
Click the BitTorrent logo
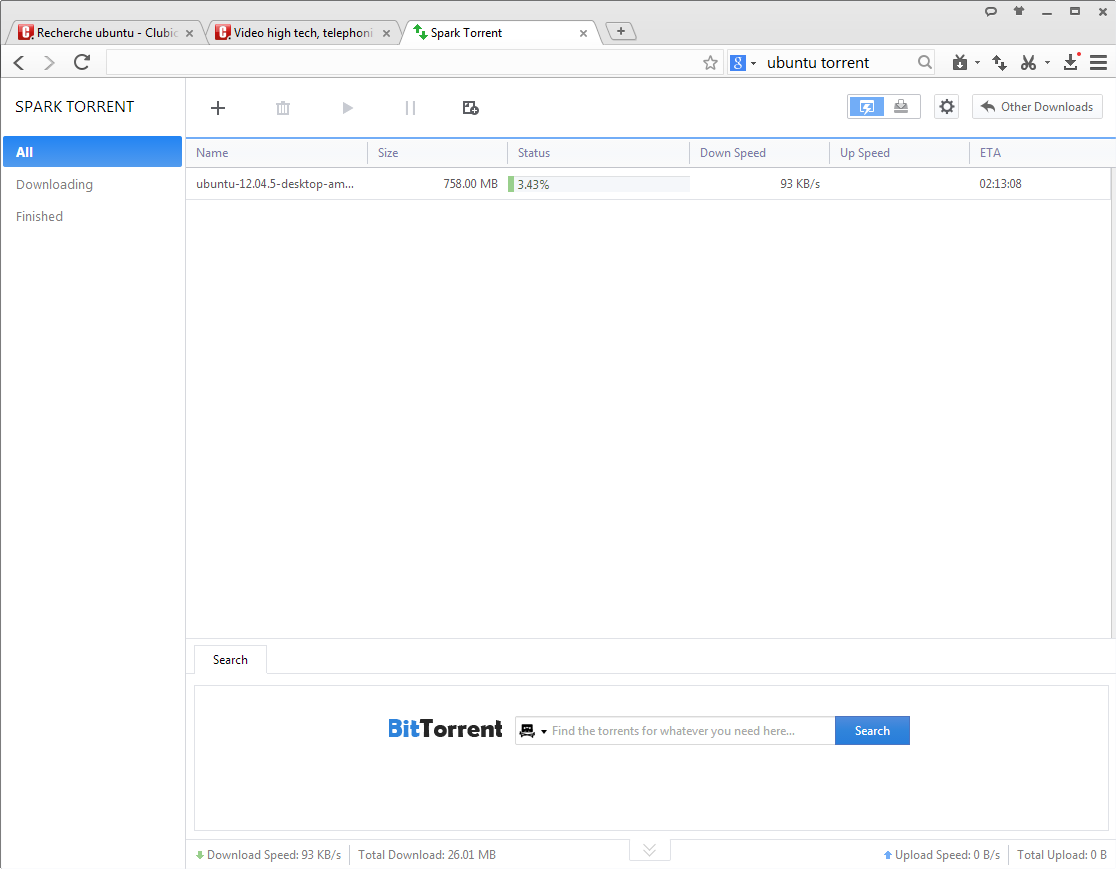(x=445, y=729)
